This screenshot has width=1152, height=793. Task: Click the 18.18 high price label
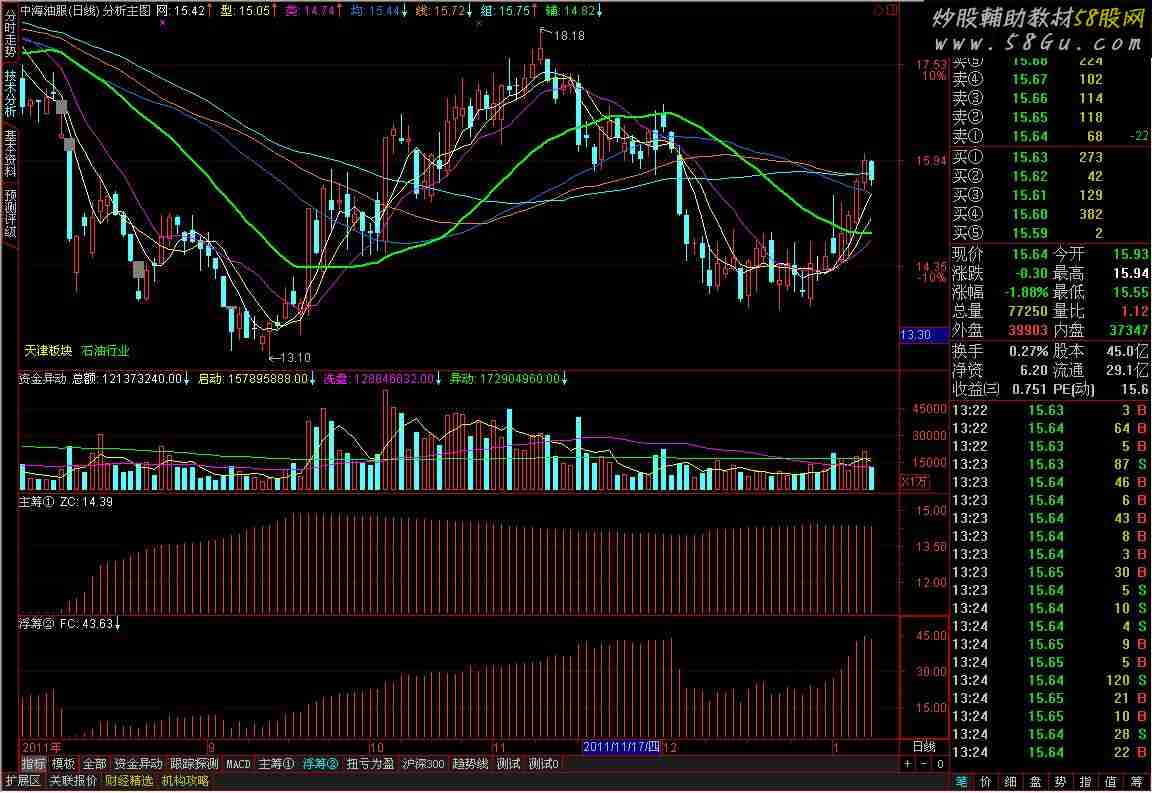tap(569, 36)
